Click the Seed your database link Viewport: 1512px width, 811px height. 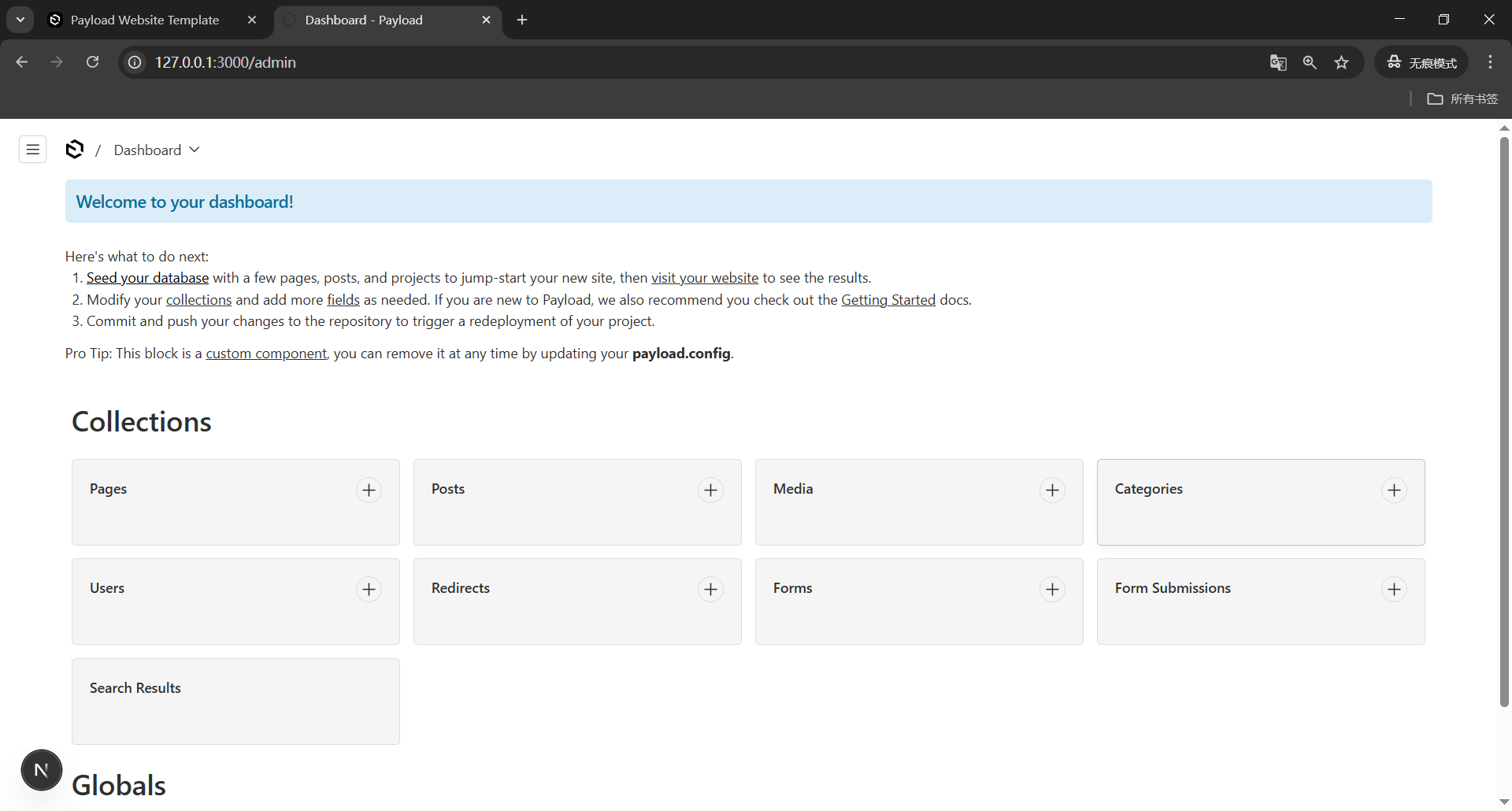tap(147, 278)
